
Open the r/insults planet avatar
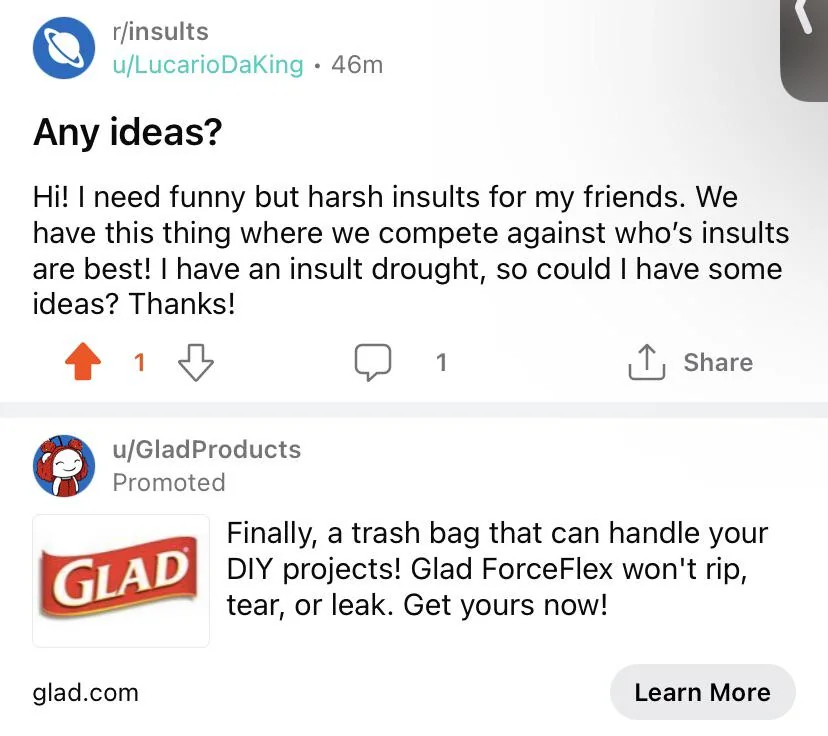64,48
